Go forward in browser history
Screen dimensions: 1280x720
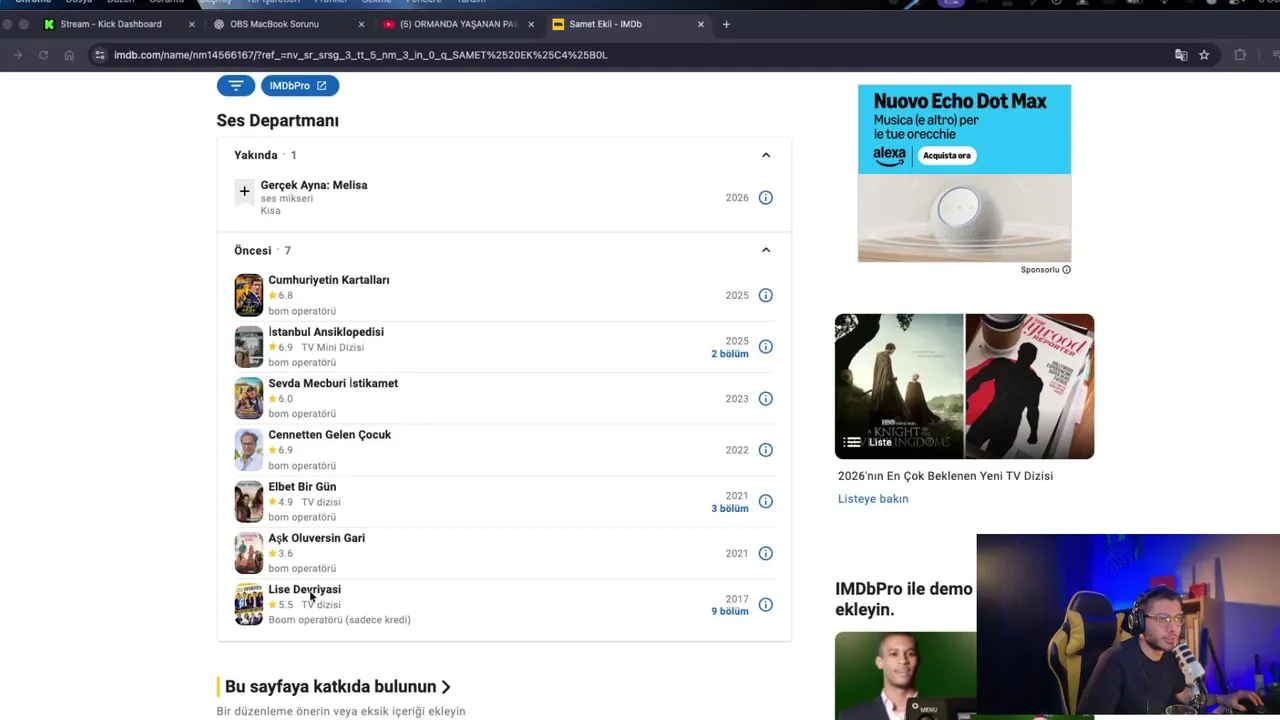pyautogui.click(x=18, y=55)
